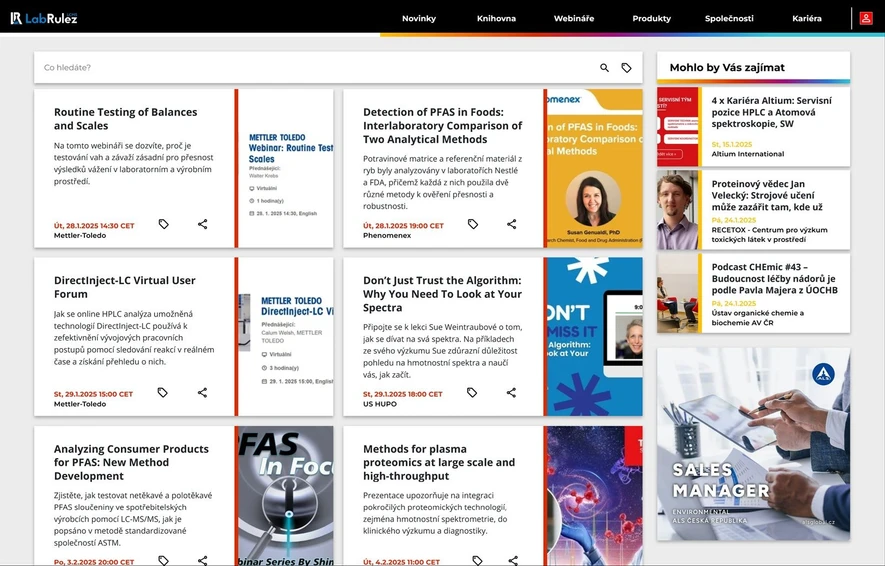
Task: Open the user account icon
Action: pos(866,18)
